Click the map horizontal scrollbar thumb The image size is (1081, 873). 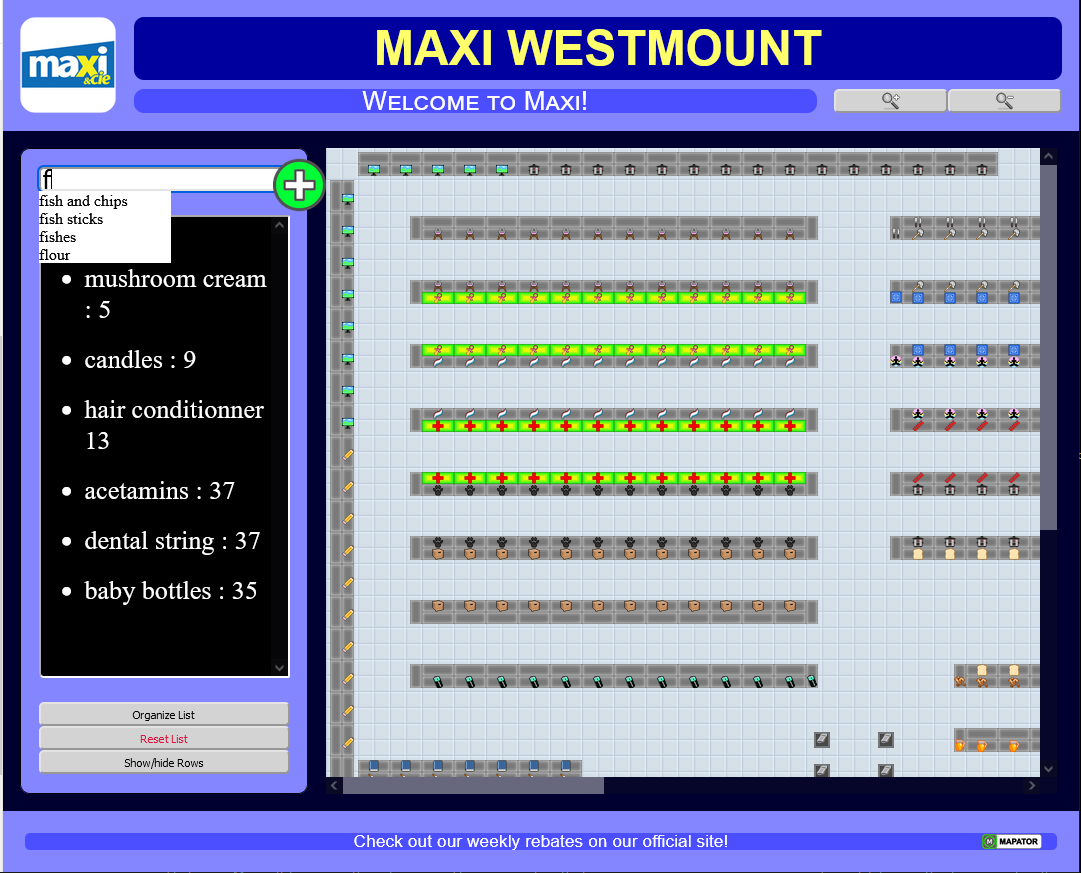tap(474, 785)
